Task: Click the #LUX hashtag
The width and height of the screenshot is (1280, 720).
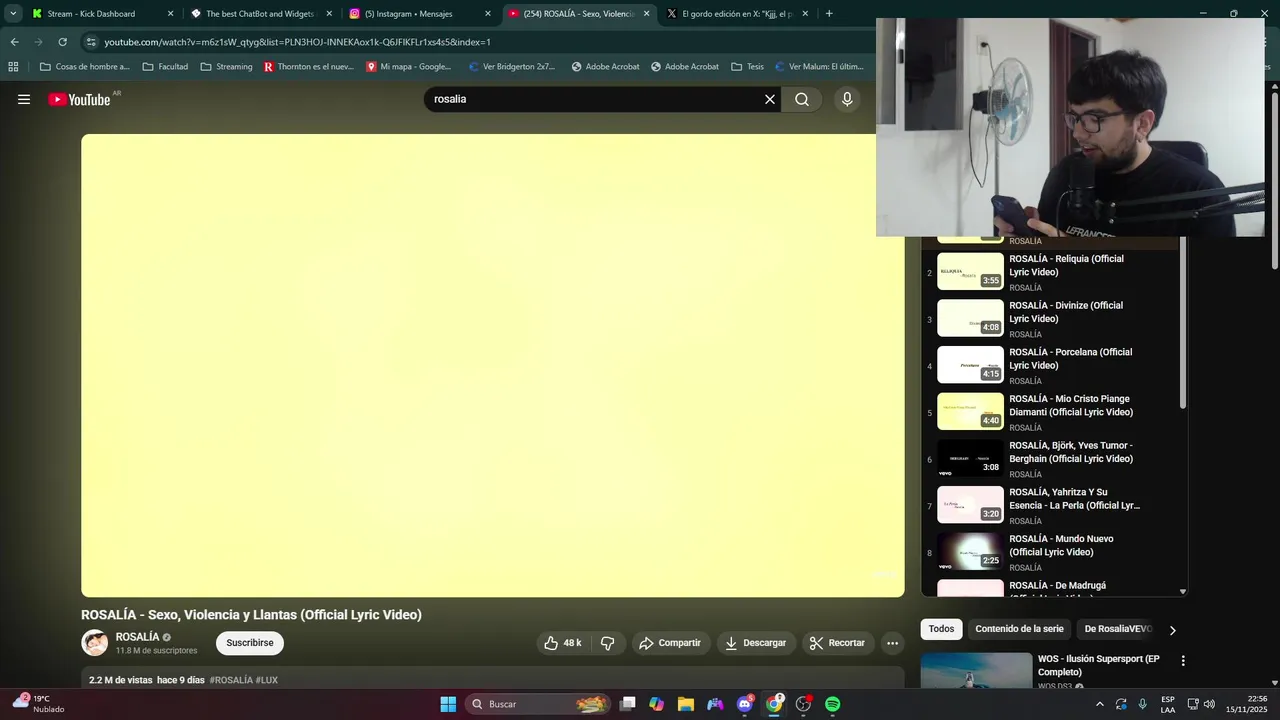Action: 267,680
